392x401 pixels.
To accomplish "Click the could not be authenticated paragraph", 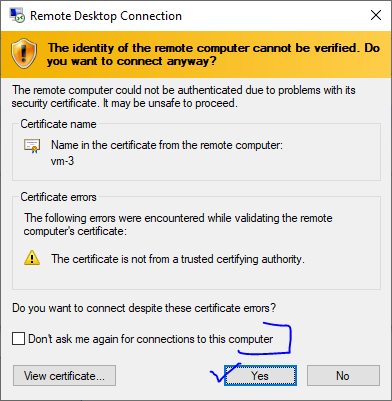I will pyautogui.click(x=184, y=97).
